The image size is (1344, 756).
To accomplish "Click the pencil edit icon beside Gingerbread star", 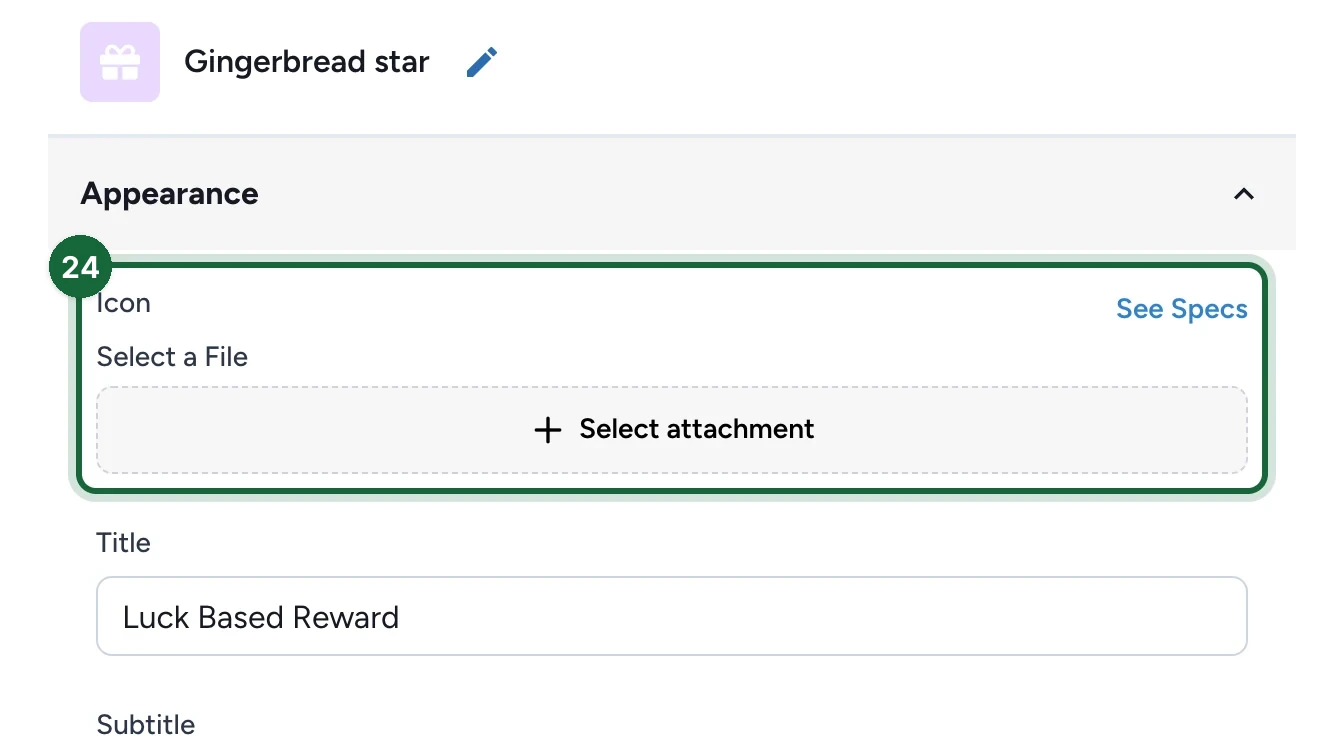I will click(x=482, y=62).
